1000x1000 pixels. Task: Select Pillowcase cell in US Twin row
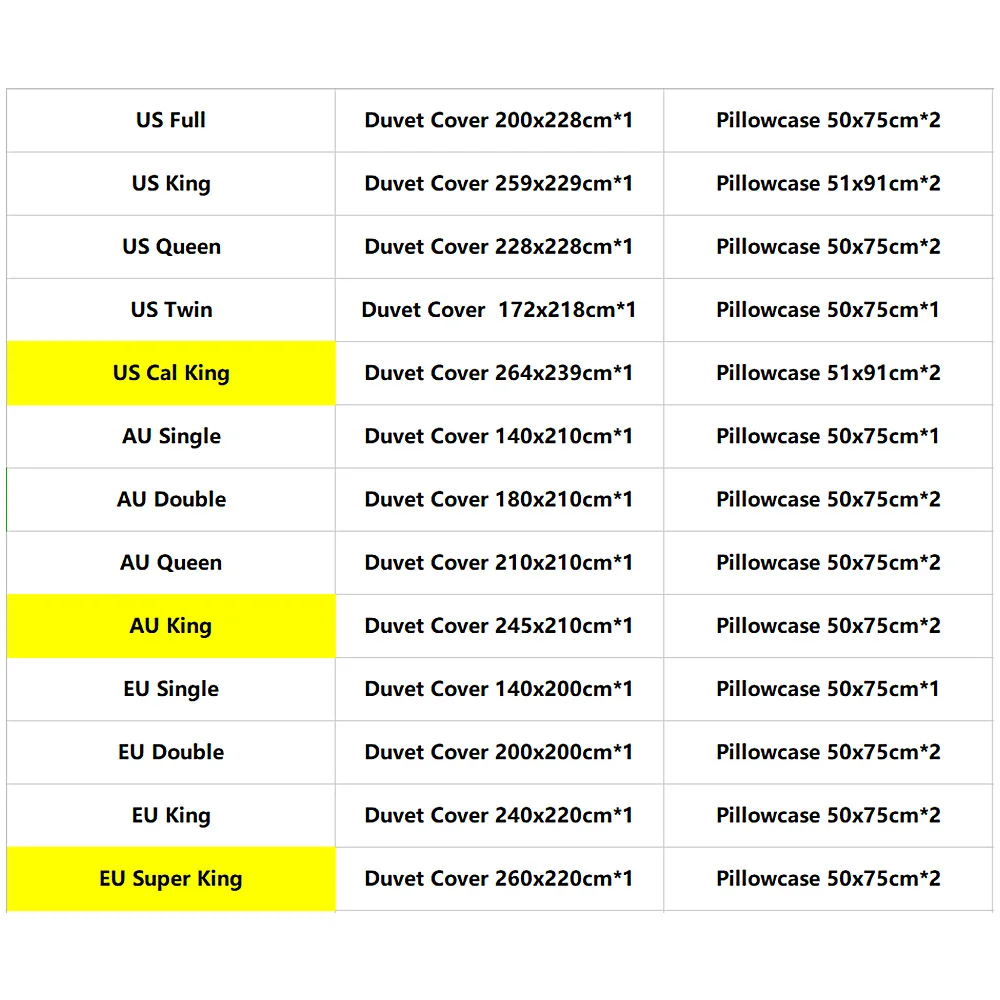point(828,310)
